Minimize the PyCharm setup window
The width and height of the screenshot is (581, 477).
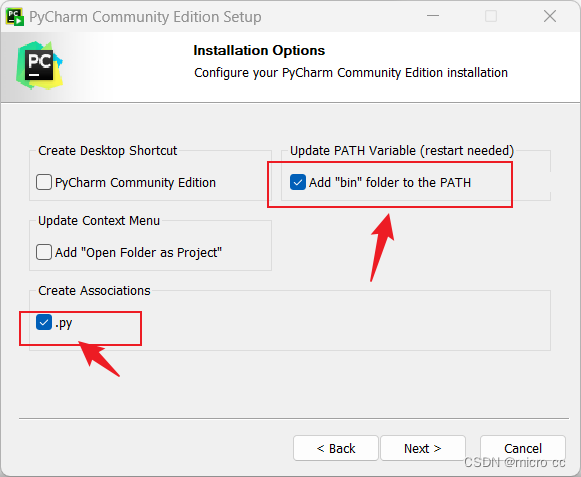pos(432,16)
